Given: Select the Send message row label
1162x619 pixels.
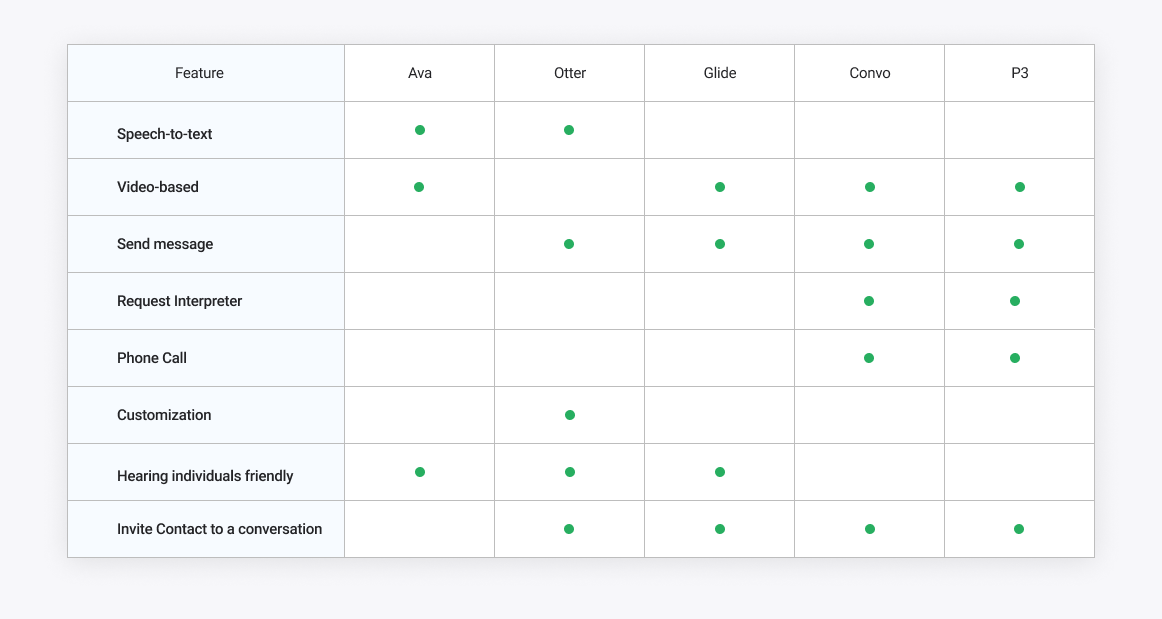Looking at the screenshot, I should click(x=165, y=244).
